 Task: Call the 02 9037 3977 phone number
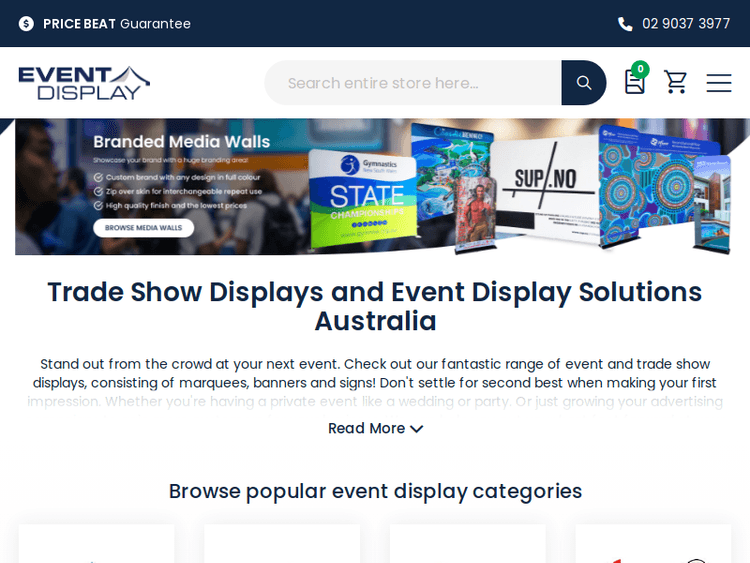click(x=686, y=23)
